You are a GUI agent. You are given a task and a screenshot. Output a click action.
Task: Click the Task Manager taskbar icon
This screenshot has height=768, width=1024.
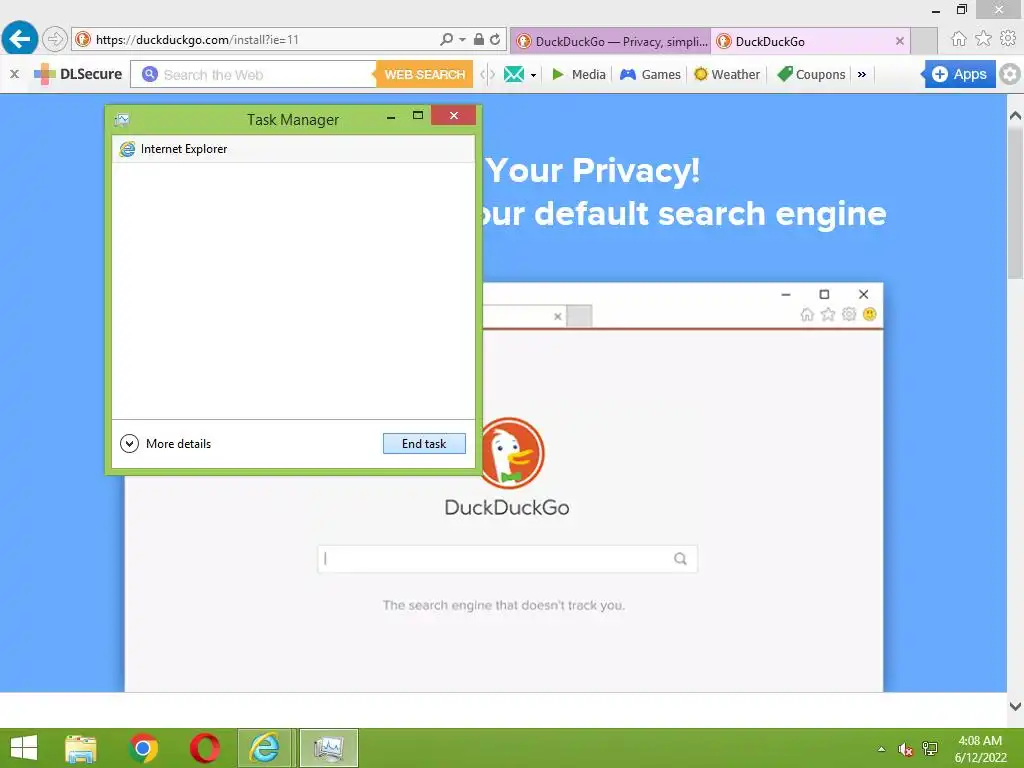[328, 748]
